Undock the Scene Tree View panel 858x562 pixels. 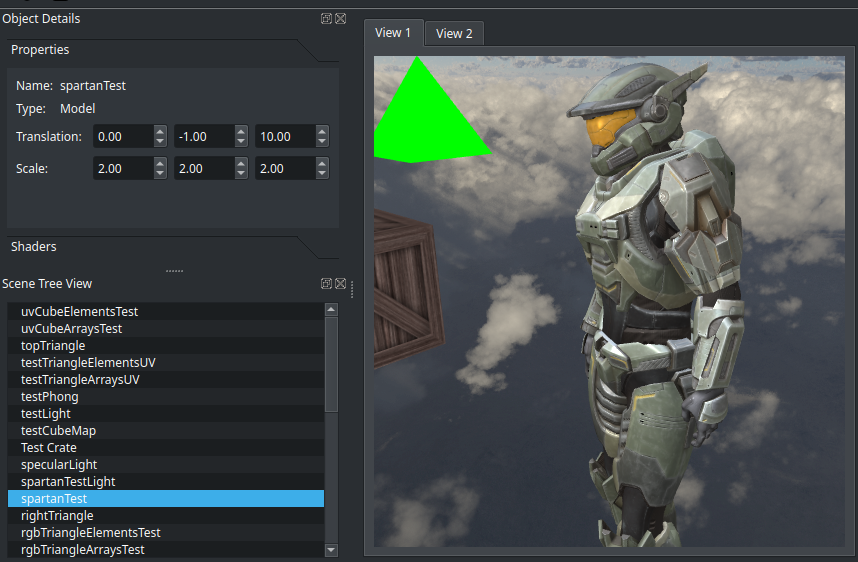coord(326,284)
